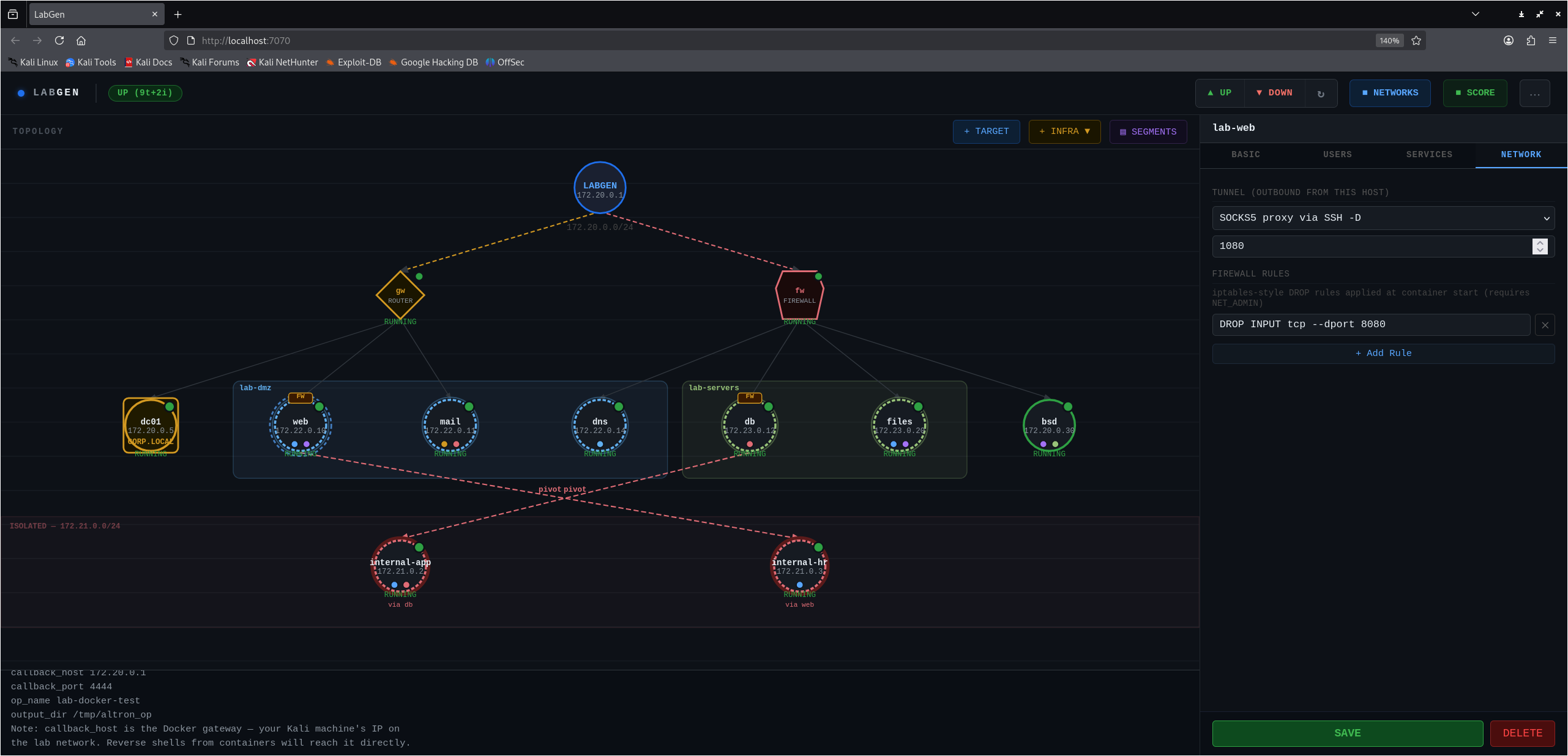Select the web host node
This screenshot has width=1568, height=756.
coord(301,426)
